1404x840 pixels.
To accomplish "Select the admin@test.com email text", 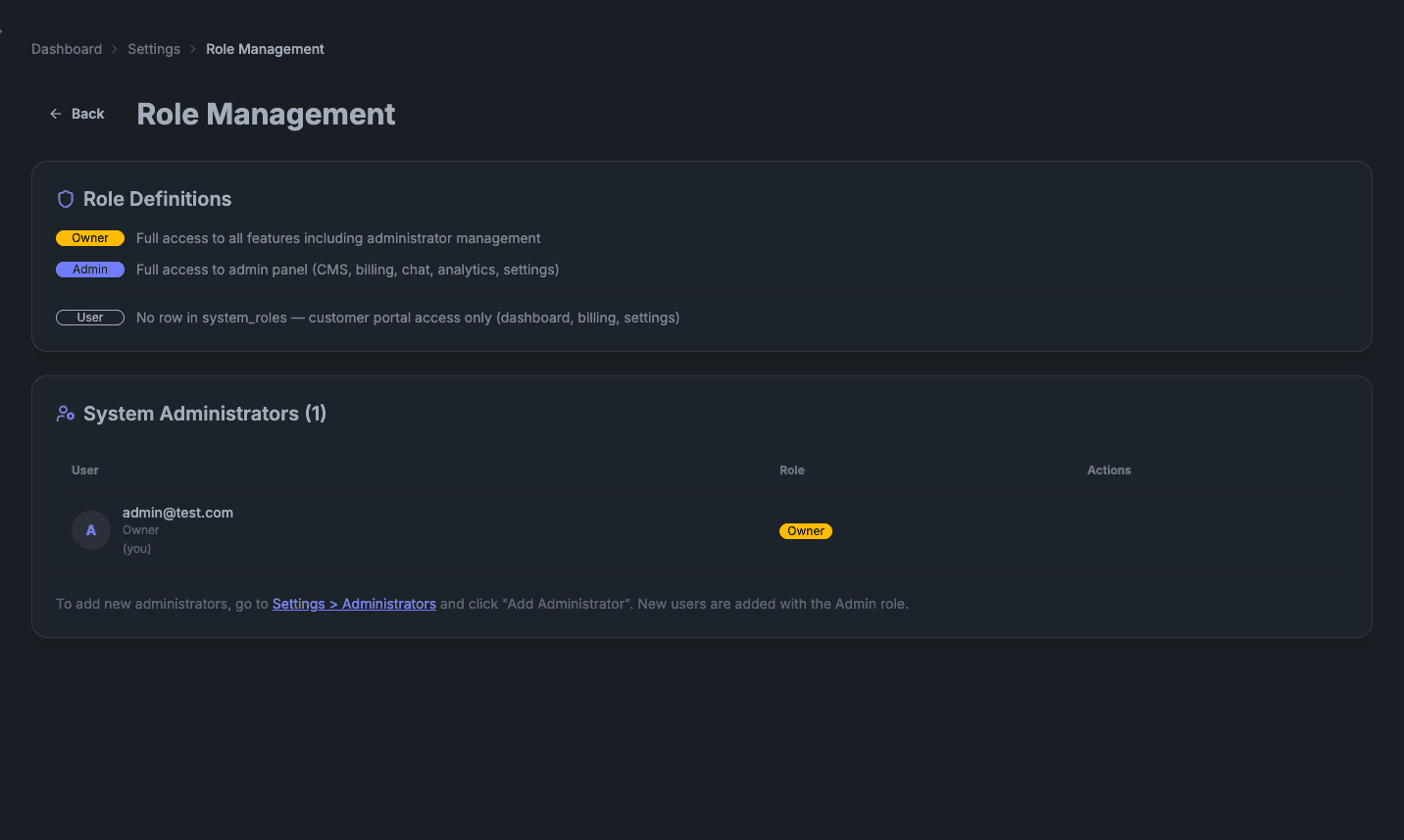I will tap(177, 512).
